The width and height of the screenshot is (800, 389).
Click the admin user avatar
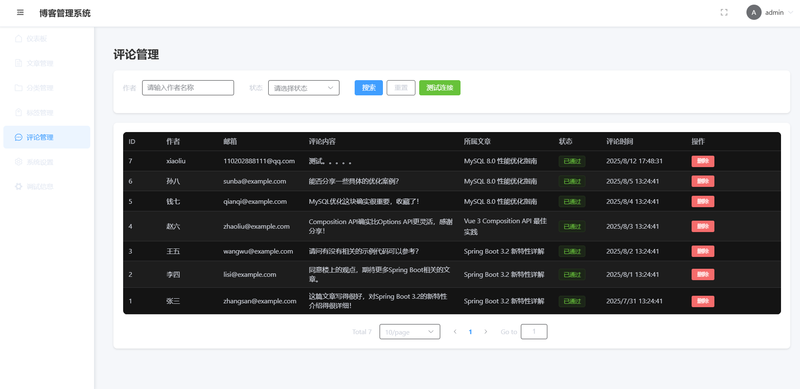[x=754, y=13]
